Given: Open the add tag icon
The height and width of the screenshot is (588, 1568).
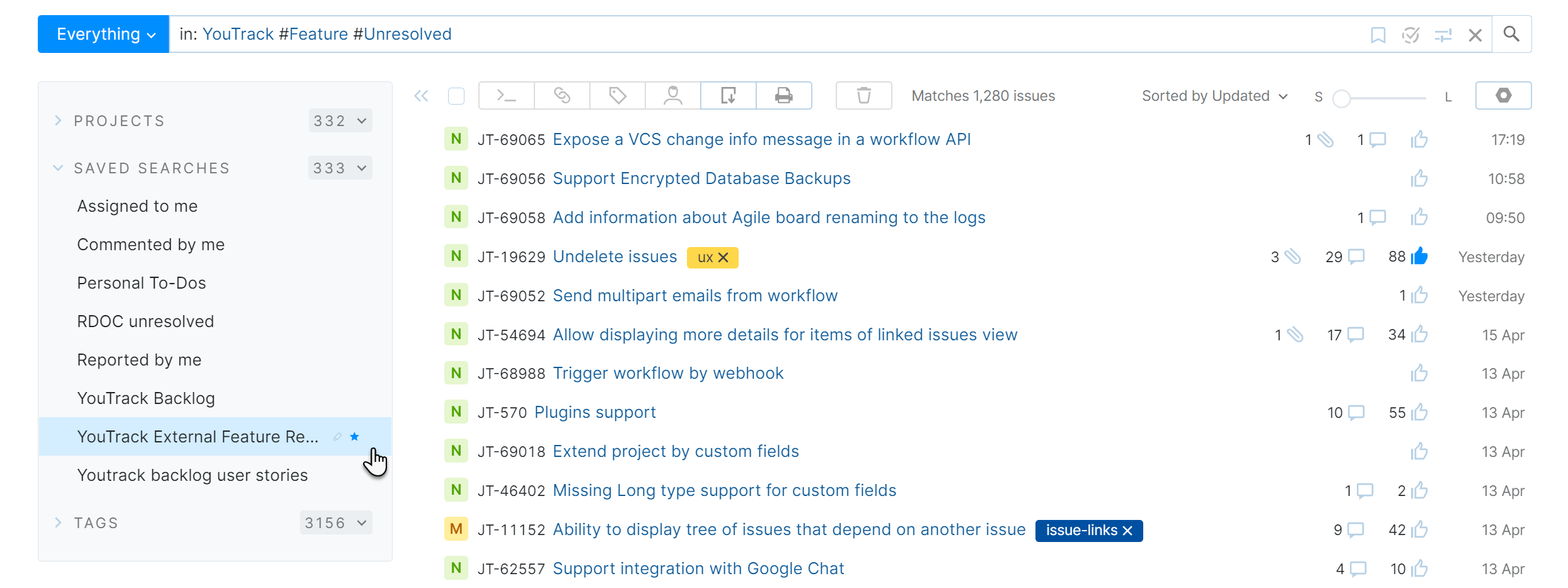Looking at the screenshot, I should pyautogui.click(x=617, y=95).
